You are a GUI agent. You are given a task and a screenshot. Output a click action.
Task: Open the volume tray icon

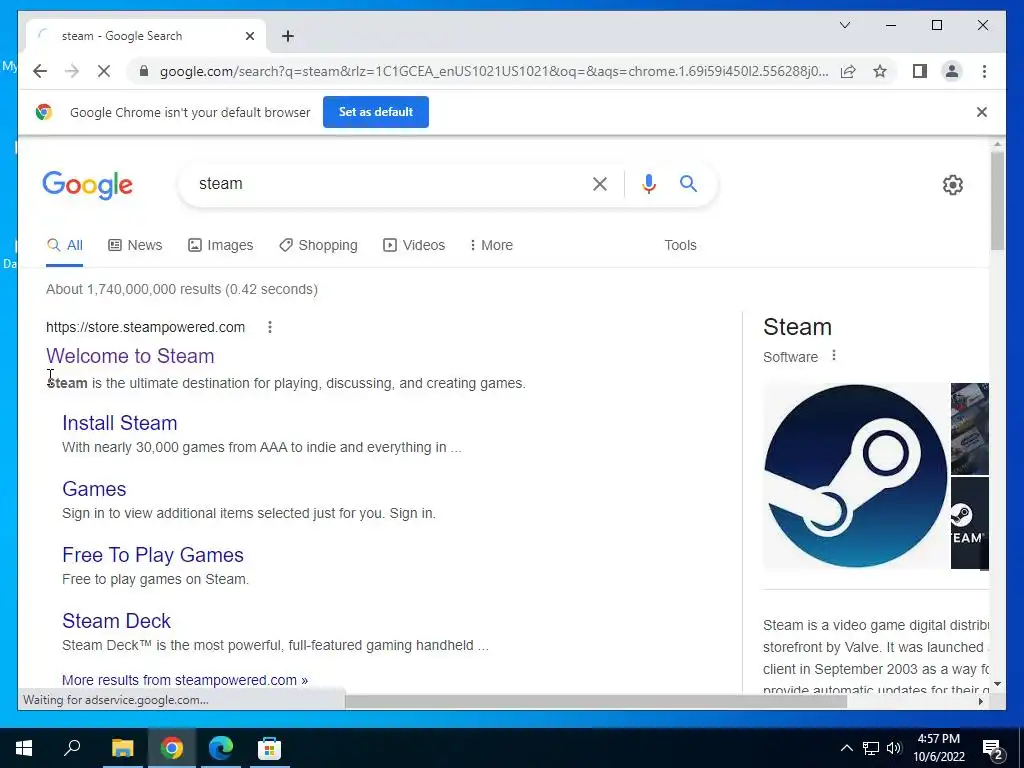[x=894, y=748]
